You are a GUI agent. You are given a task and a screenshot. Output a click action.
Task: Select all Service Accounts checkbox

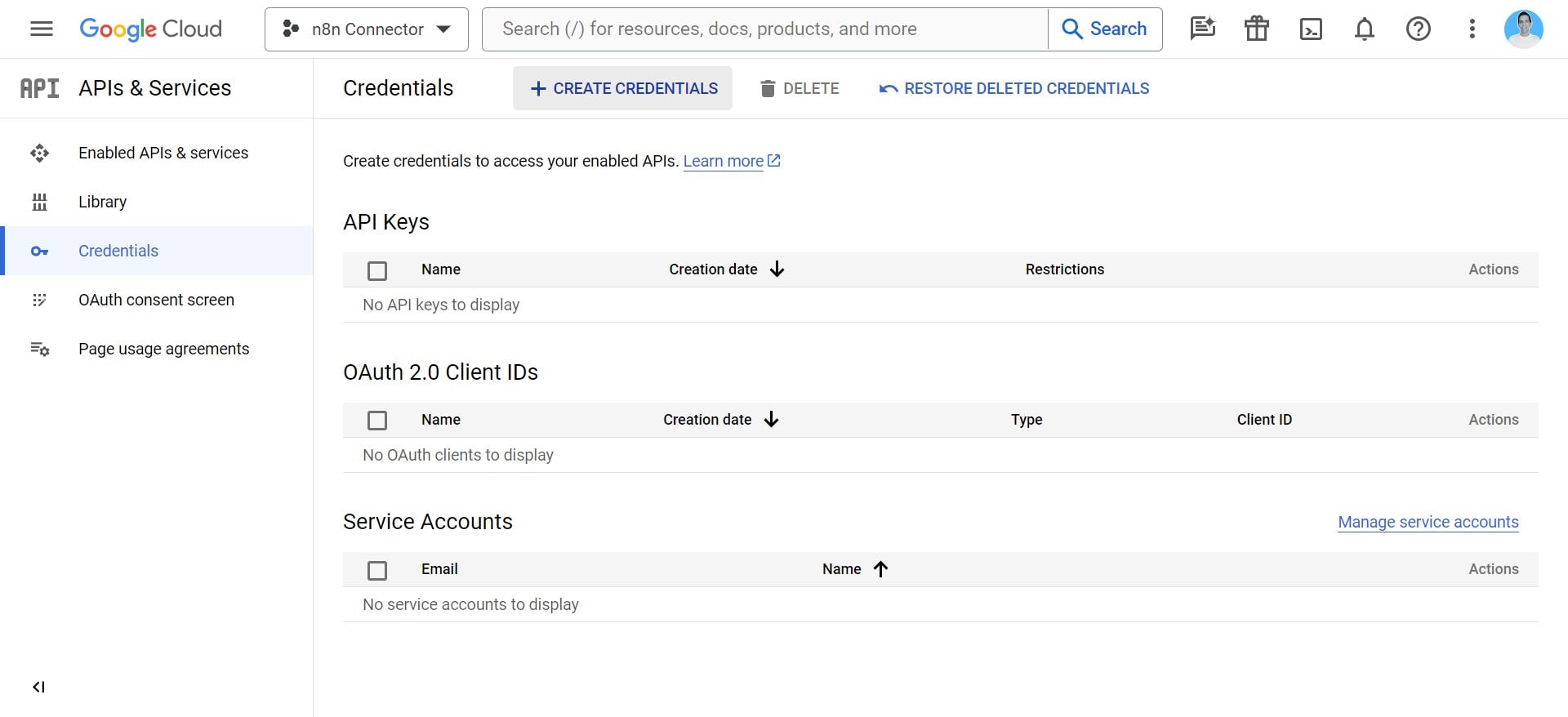pos(377,570)
